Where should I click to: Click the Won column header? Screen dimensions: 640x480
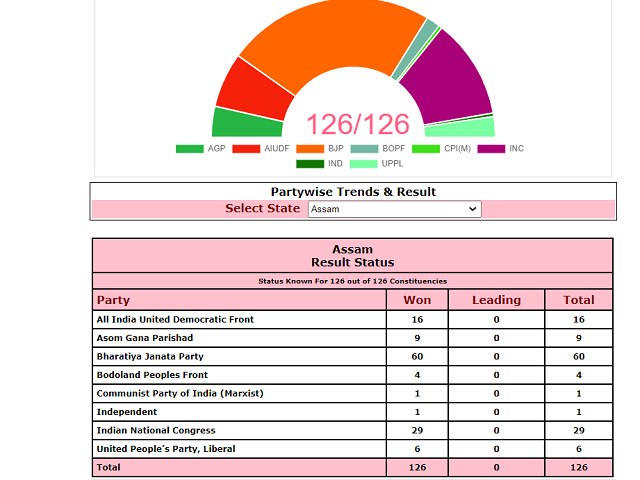pyautogui.click(x=417, y=300)
